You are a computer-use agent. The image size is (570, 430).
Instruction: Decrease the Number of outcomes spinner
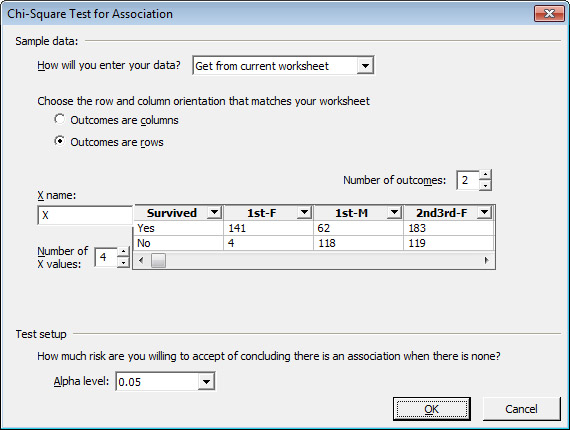(x=485, y=185)
